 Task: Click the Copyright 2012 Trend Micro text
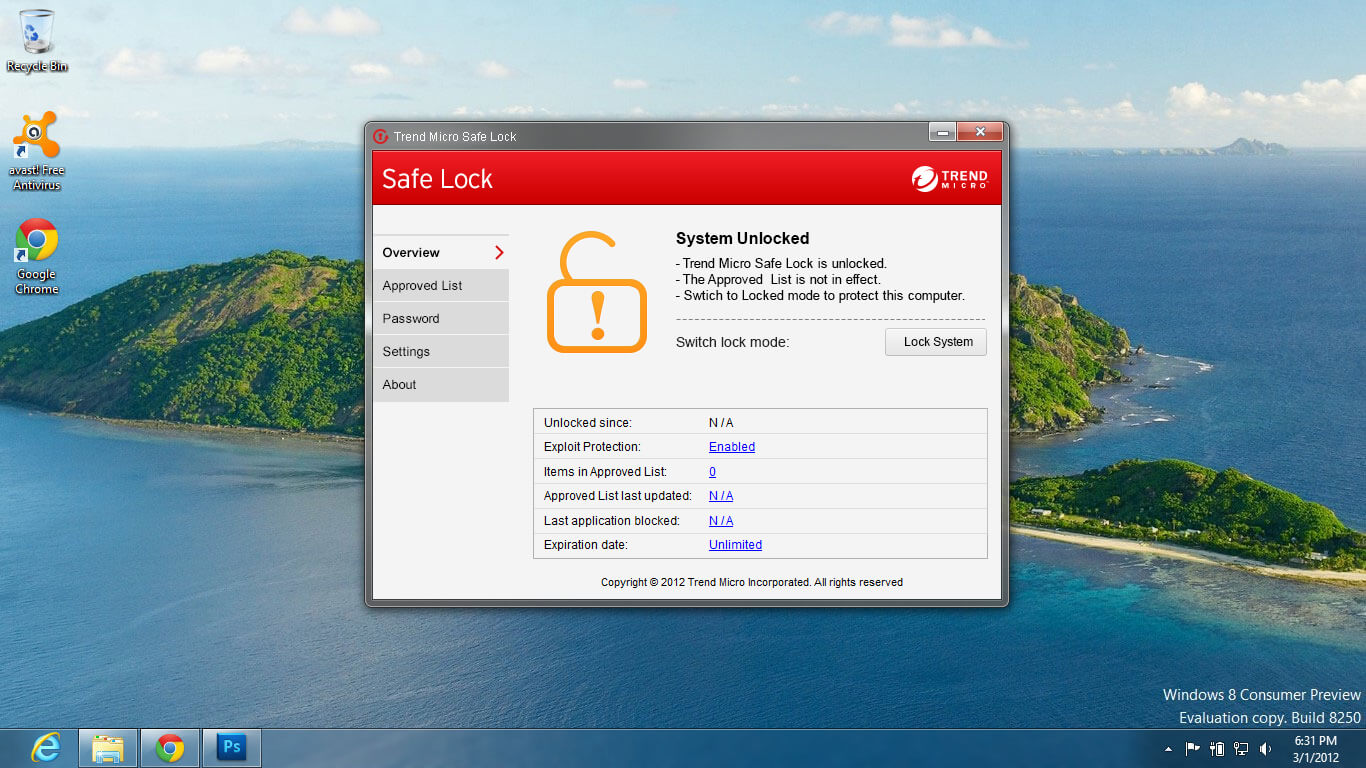752,582
